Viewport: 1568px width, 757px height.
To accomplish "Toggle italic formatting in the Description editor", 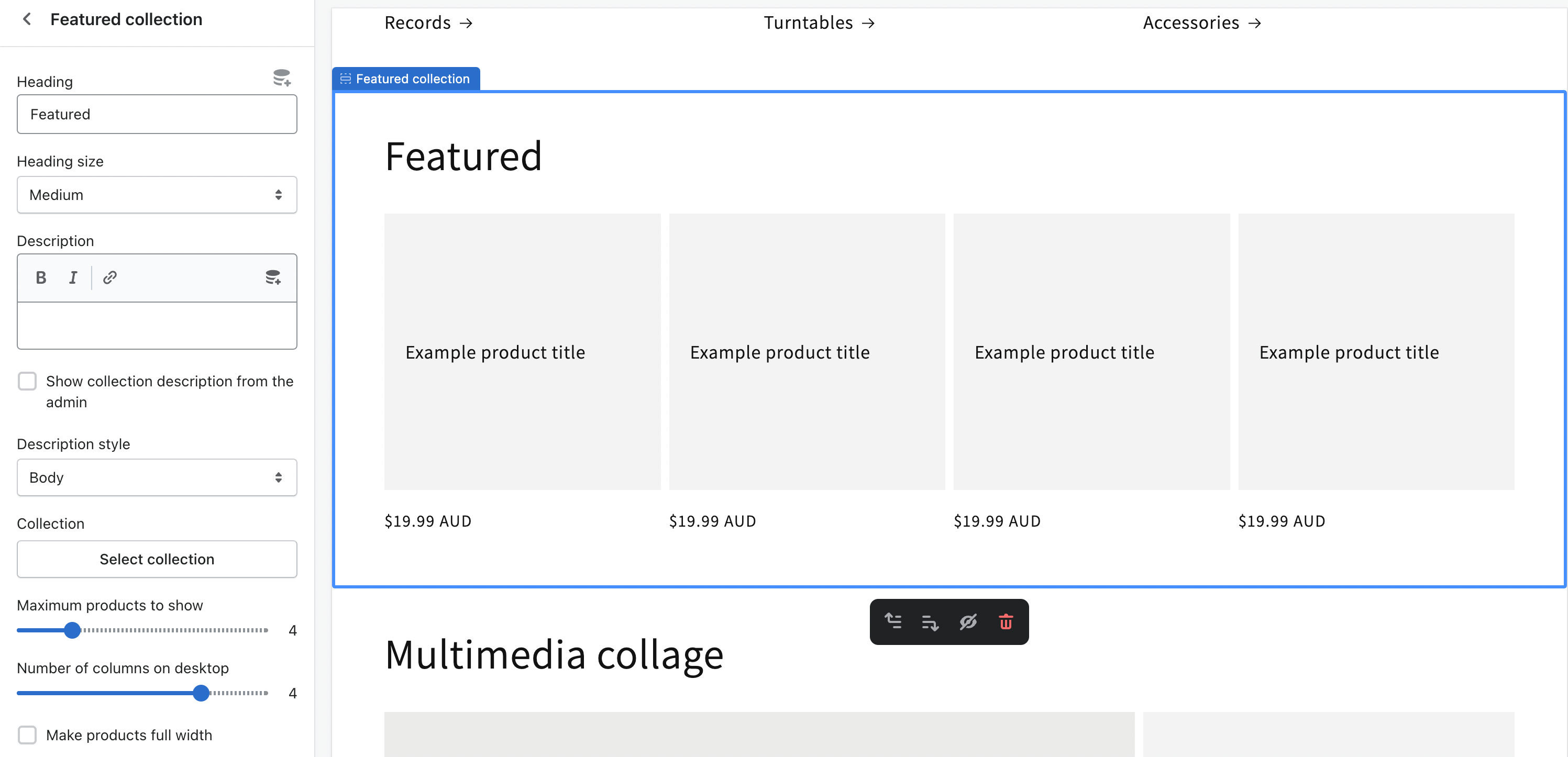I will tap(73, 277).
